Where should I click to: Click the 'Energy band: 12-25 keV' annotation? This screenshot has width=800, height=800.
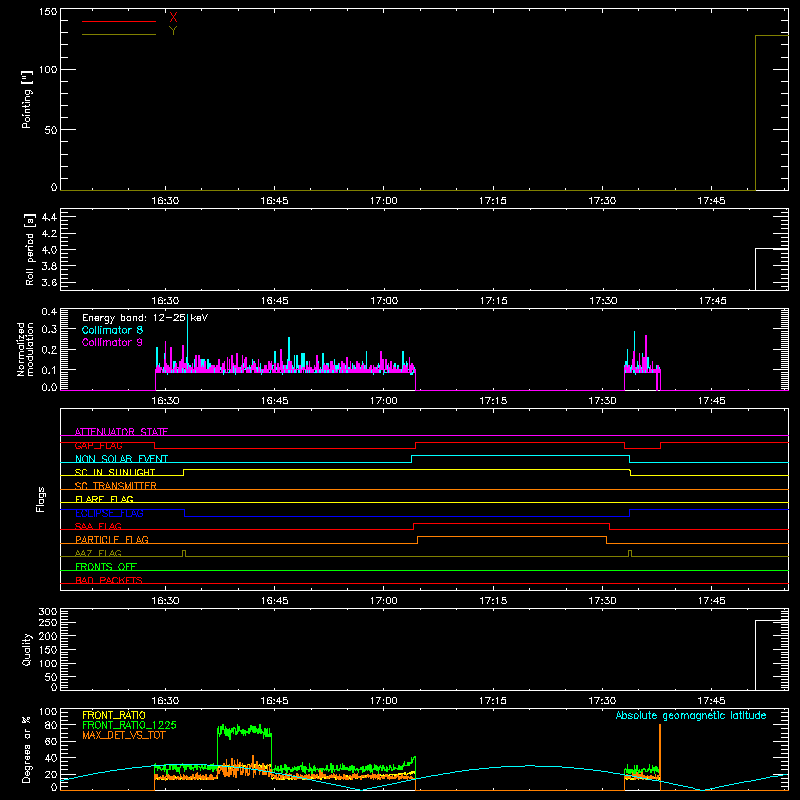(x=145, y=318)
